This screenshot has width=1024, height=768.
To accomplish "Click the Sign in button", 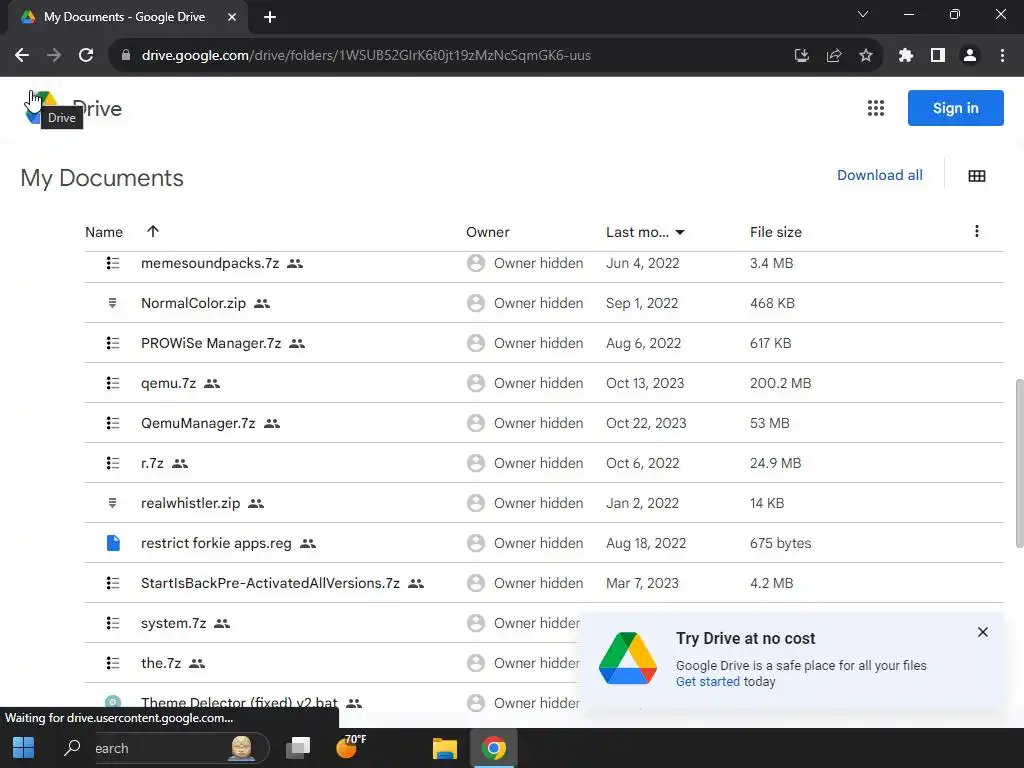I will (955, 108).
